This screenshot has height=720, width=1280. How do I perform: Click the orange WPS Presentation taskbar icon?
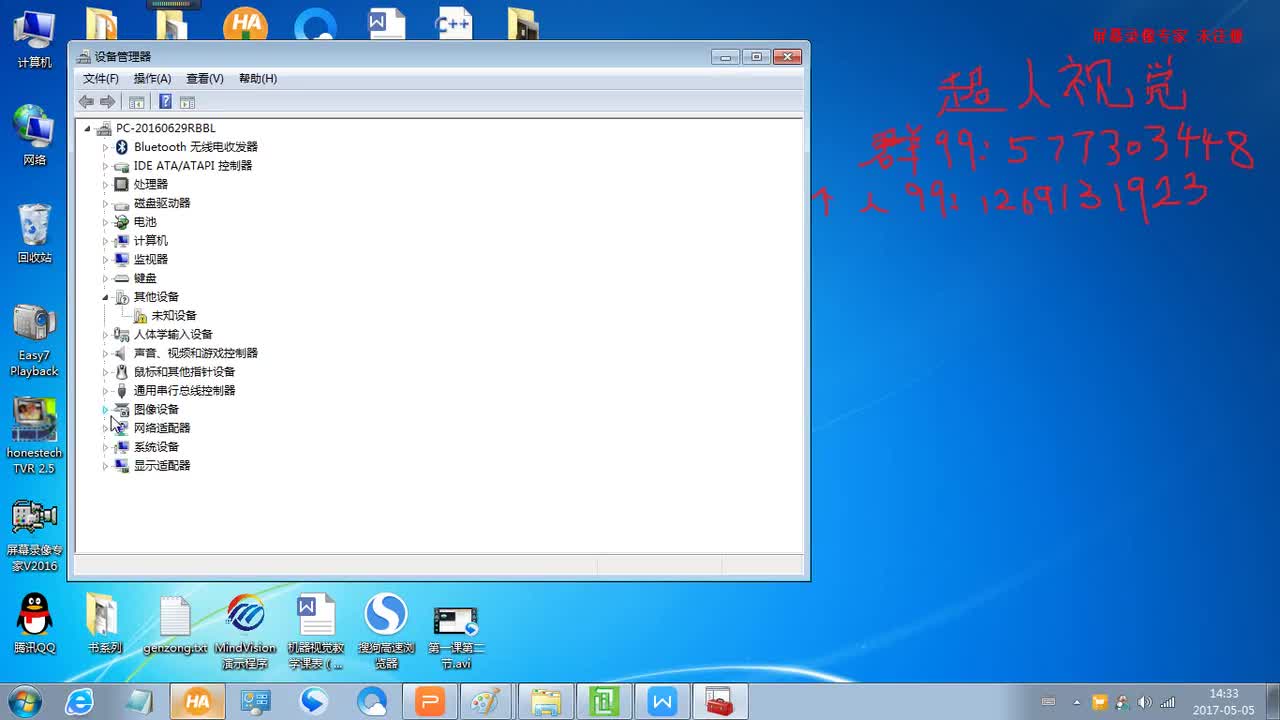pos(430,702)
